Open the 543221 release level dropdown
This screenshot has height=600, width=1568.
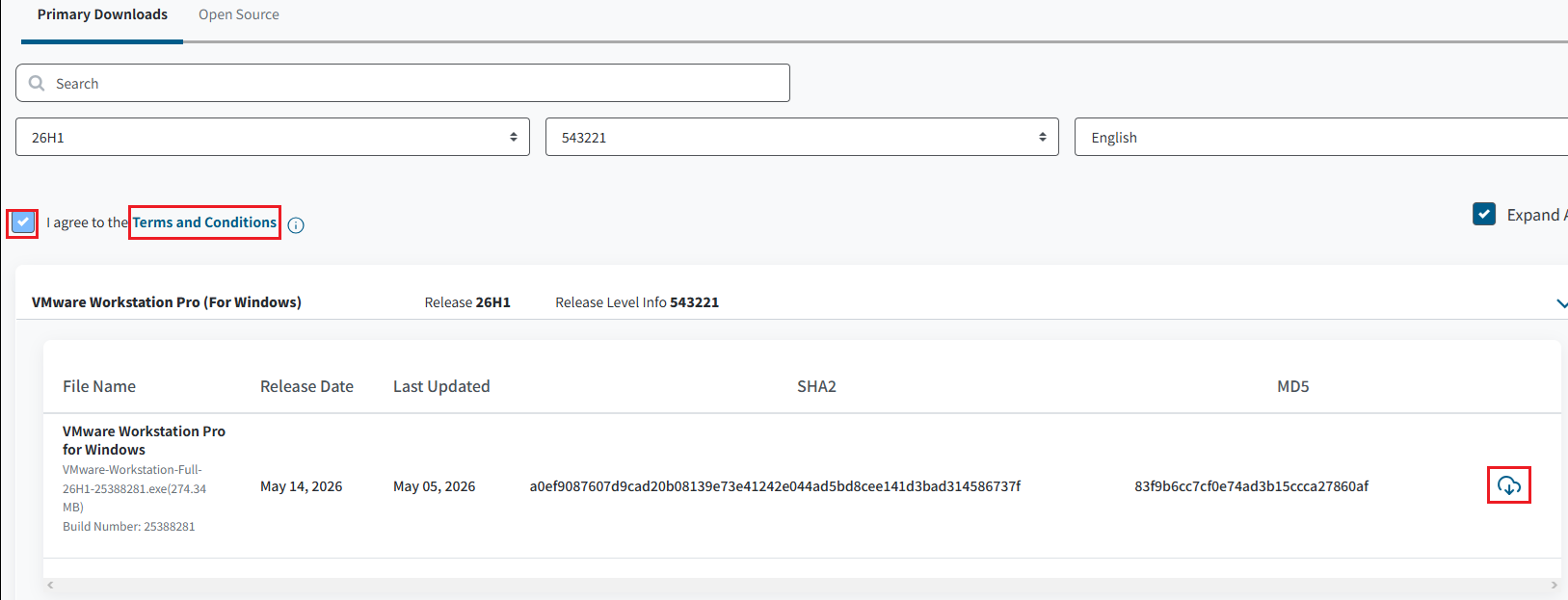pos(802,137)
